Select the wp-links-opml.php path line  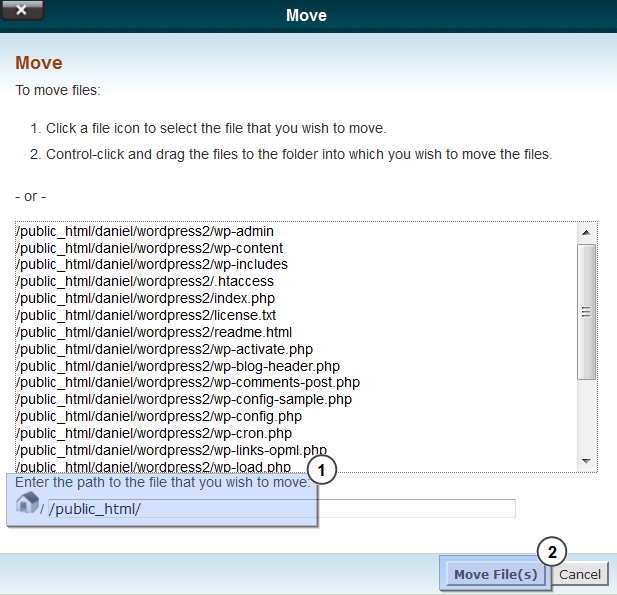pos(172,450)
